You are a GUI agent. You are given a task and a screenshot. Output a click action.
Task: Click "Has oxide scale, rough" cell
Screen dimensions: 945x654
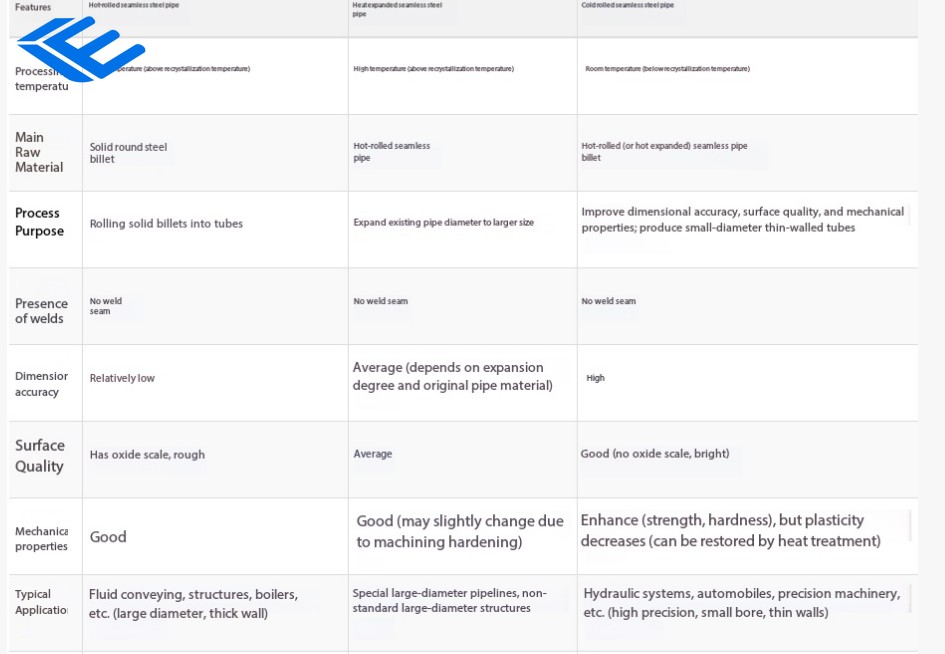click(x=147, y=455)
